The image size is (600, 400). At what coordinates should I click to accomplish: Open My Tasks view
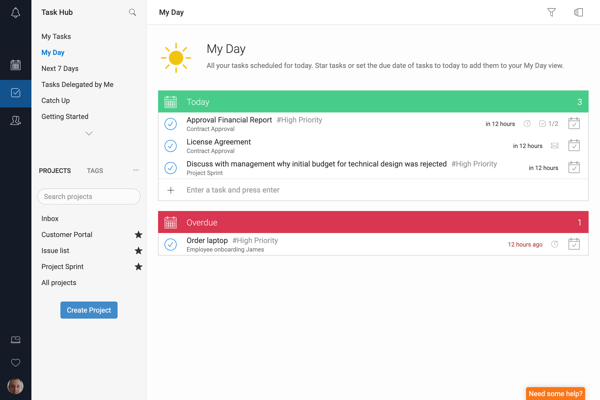click(56, 36)
